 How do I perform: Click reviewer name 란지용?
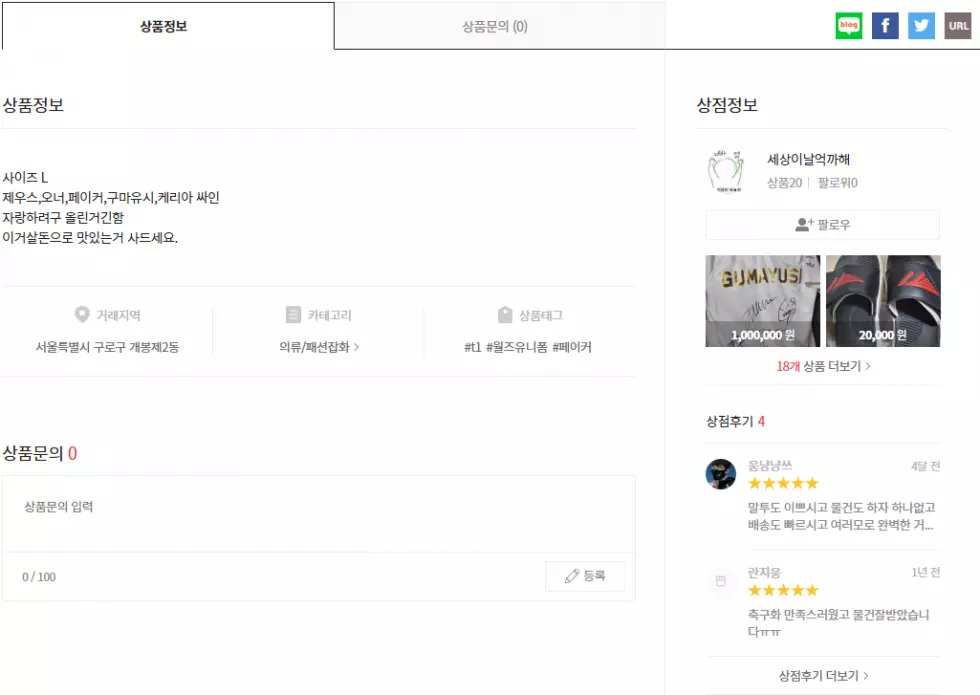[x=764, y=572]
